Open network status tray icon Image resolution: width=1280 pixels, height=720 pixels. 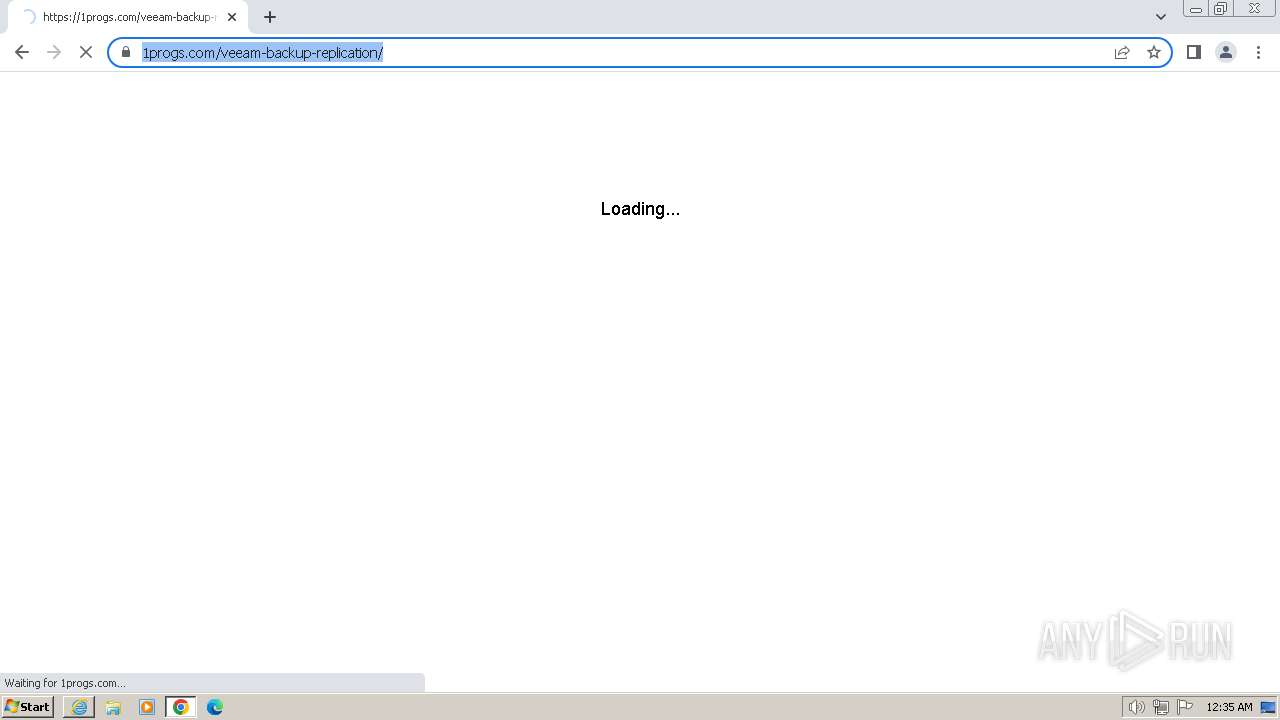point(1161,707)
